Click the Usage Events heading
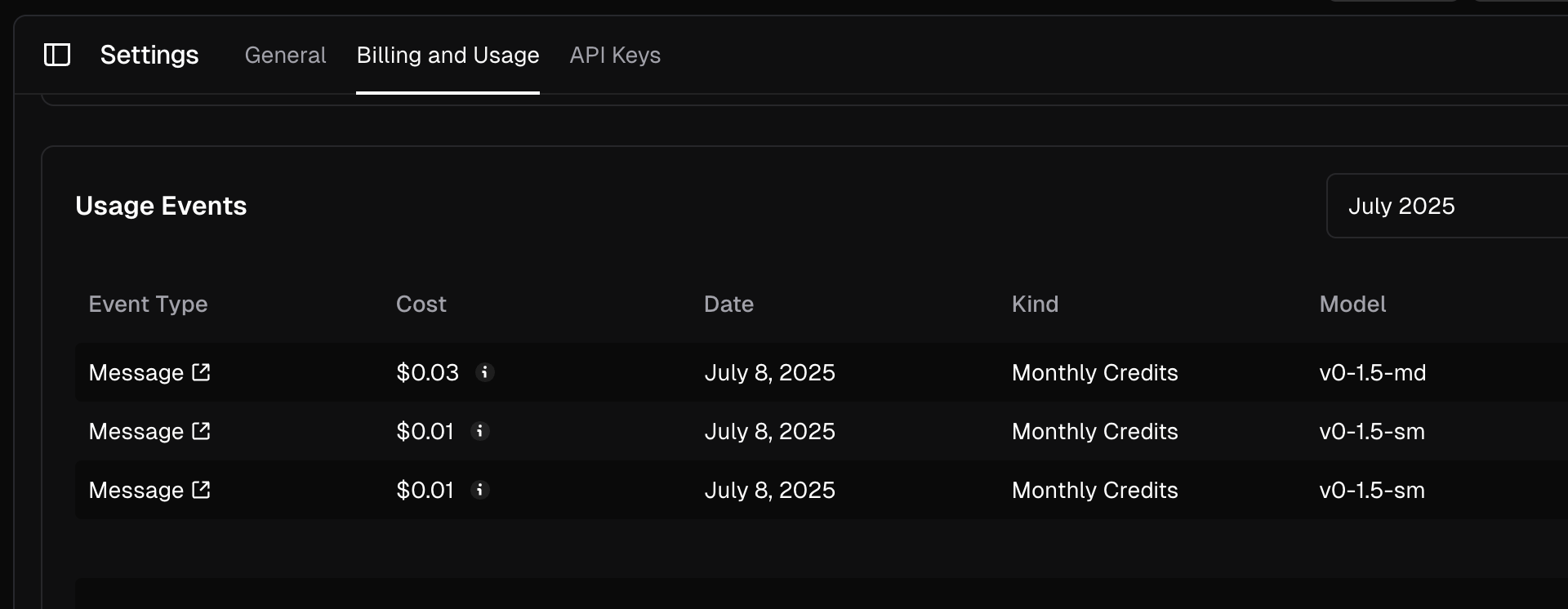The width and height of the screenshot is (1568, 609). point(161,206)
